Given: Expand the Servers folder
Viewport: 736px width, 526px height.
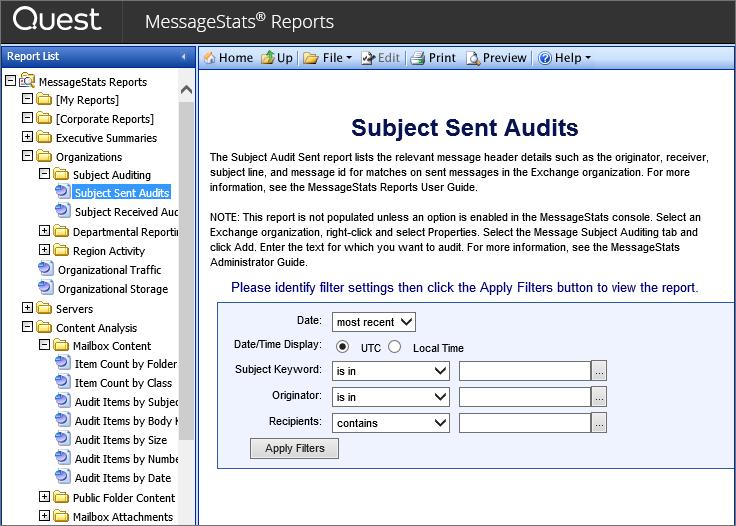Looking at the screenshot, I should 28,308.
